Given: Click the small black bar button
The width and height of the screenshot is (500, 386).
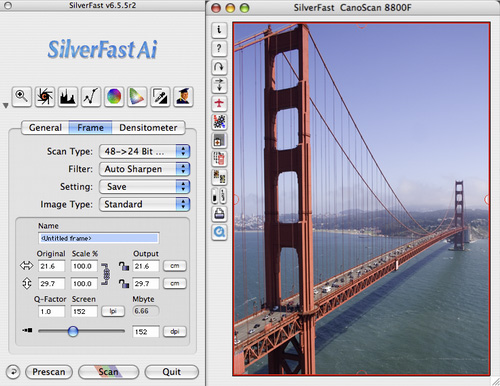Looking at the screenshot, I should [x=215, y=196].
